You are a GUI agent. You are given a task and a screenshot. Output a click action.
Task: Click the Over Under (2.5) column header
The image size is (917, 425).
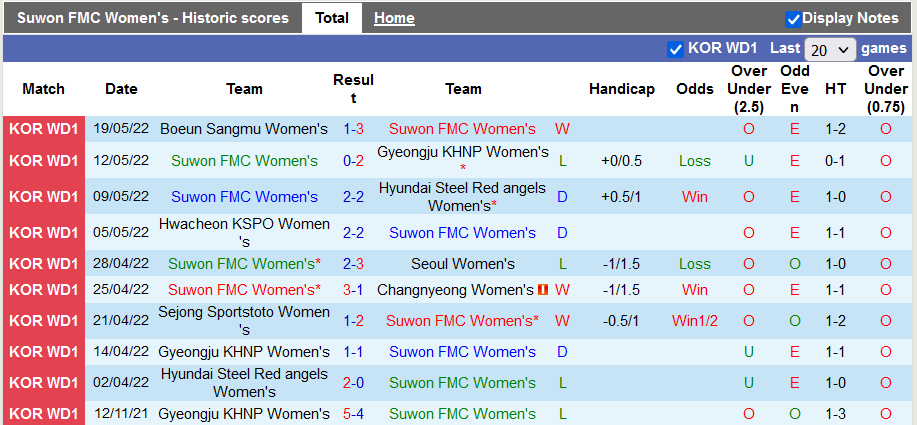[749, 89]
